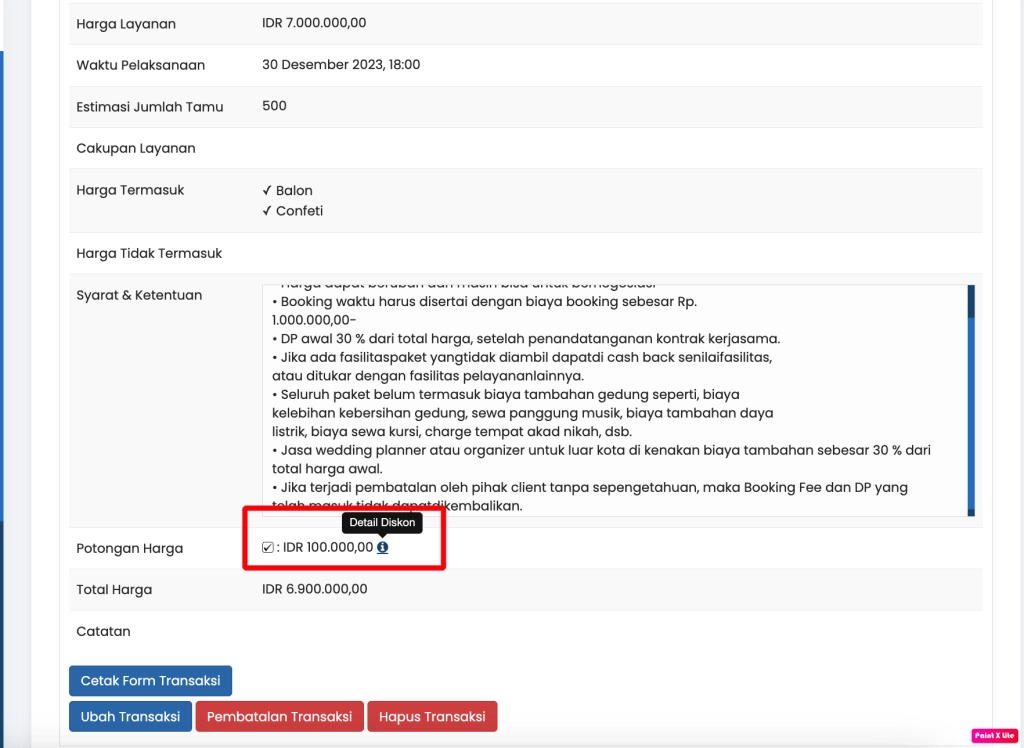Click the Paint X lite badge

[x=993, y=735]
